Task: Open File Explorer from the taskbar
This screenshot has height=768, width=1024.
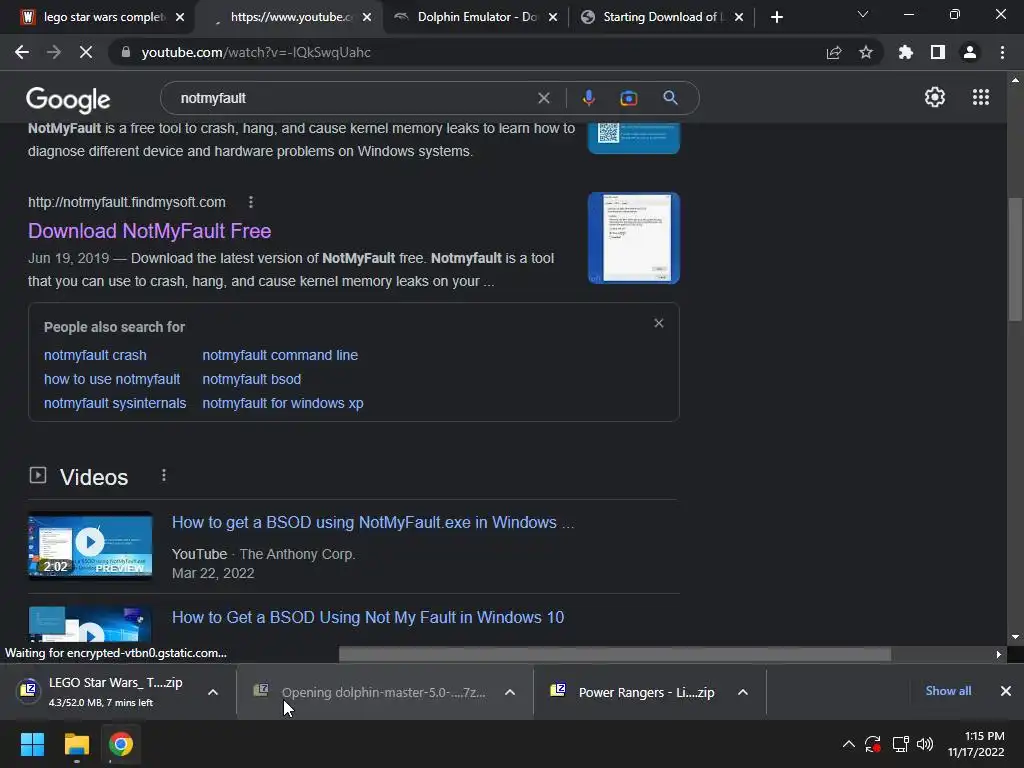Action: pos(76,744)
